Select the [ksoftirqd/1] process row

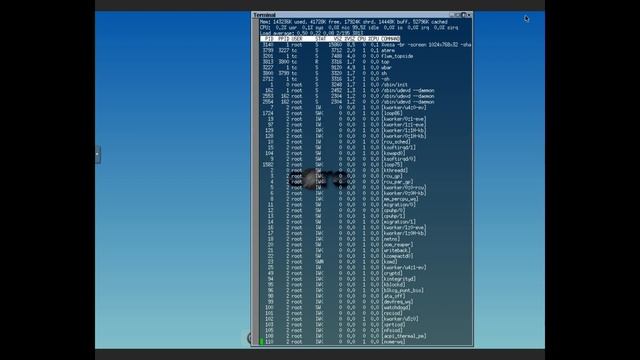click(x=365, y=148)
